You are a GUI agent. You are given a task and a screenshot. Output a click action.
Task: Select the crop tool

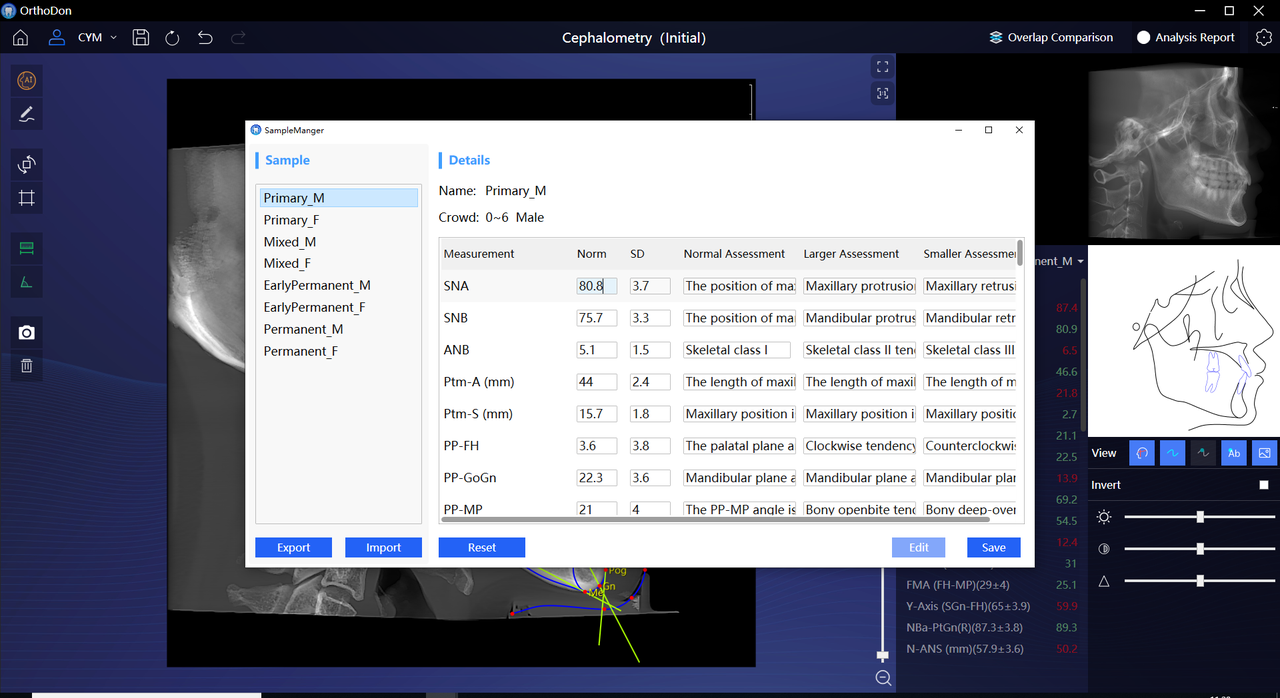tap(27, 198)
